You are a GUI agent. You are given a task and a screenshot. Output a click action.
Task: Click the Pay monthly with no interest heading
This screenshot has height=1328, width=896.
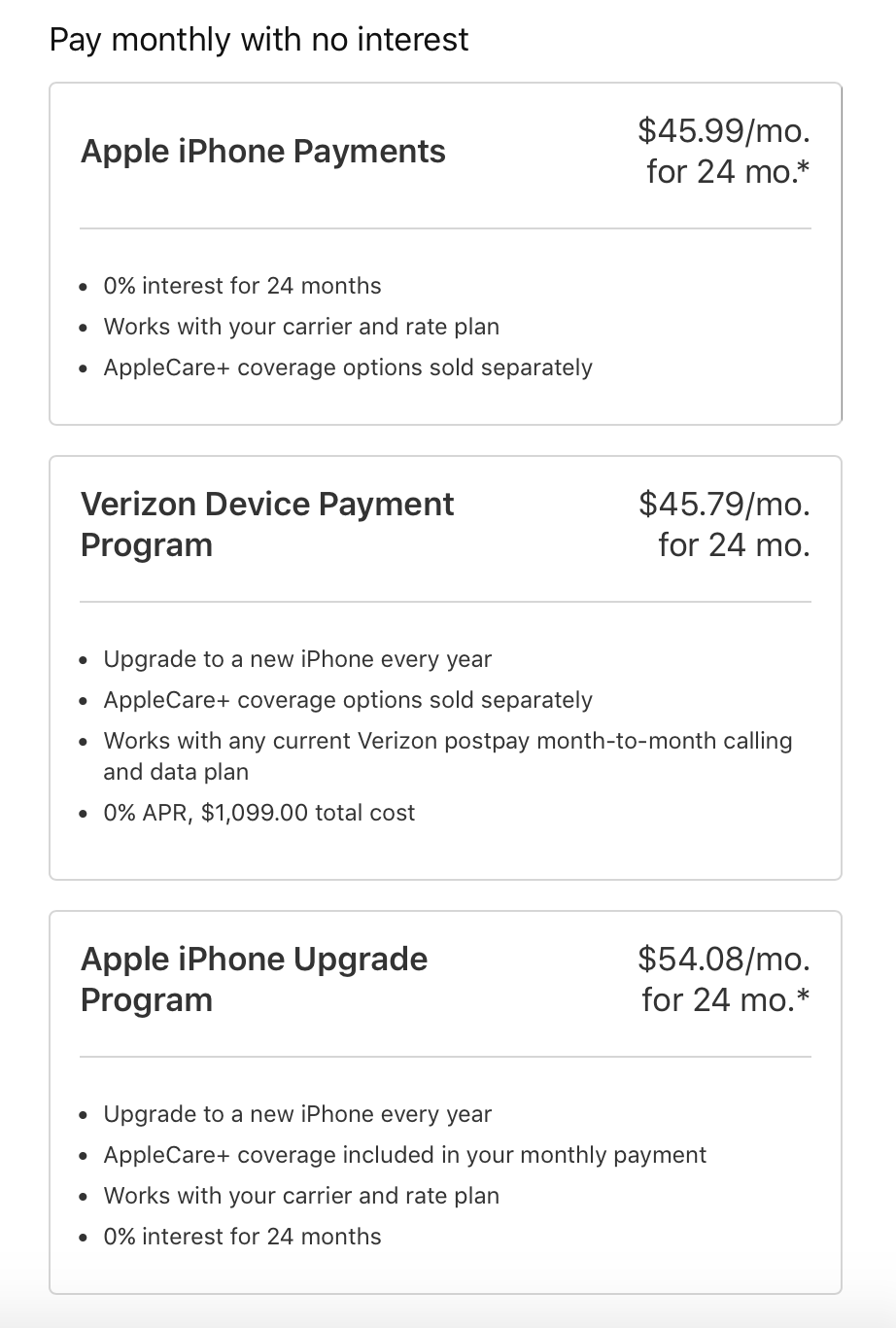[258, 40]
